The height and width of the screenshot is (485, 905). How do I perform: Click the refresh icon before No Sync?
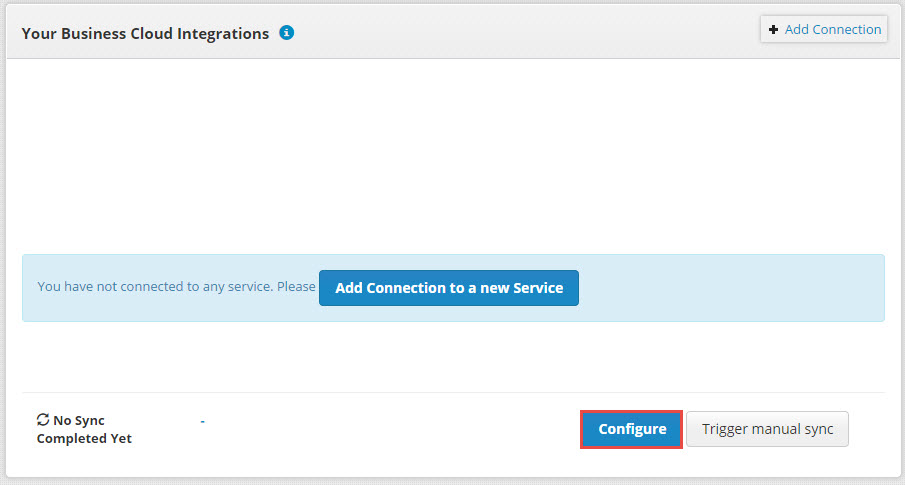pyautogui.click(x=43, y=420)
